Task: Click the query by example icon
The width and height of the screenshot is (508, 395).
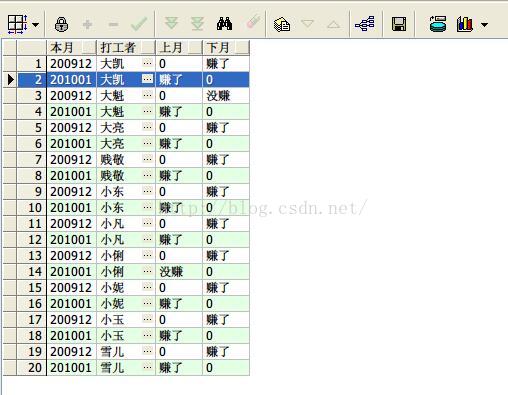Action: [x=282, y=24]
